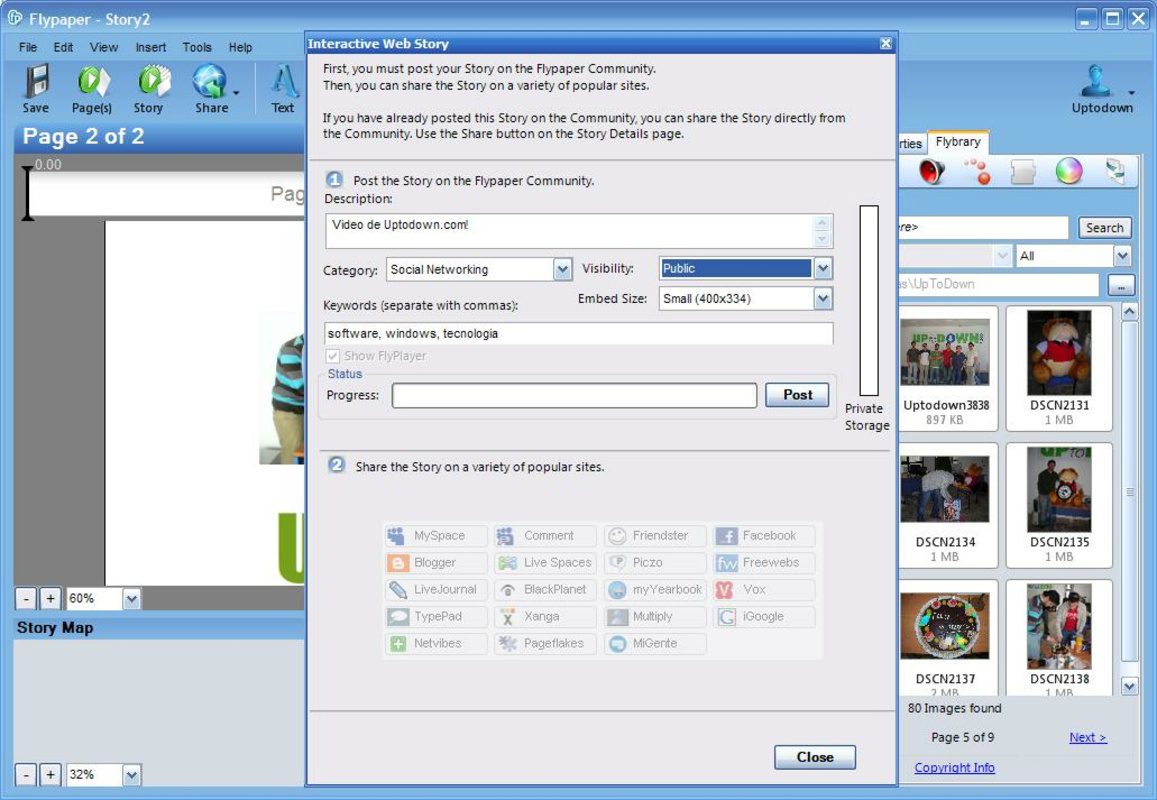Open the Tools menu

[197, 47]
